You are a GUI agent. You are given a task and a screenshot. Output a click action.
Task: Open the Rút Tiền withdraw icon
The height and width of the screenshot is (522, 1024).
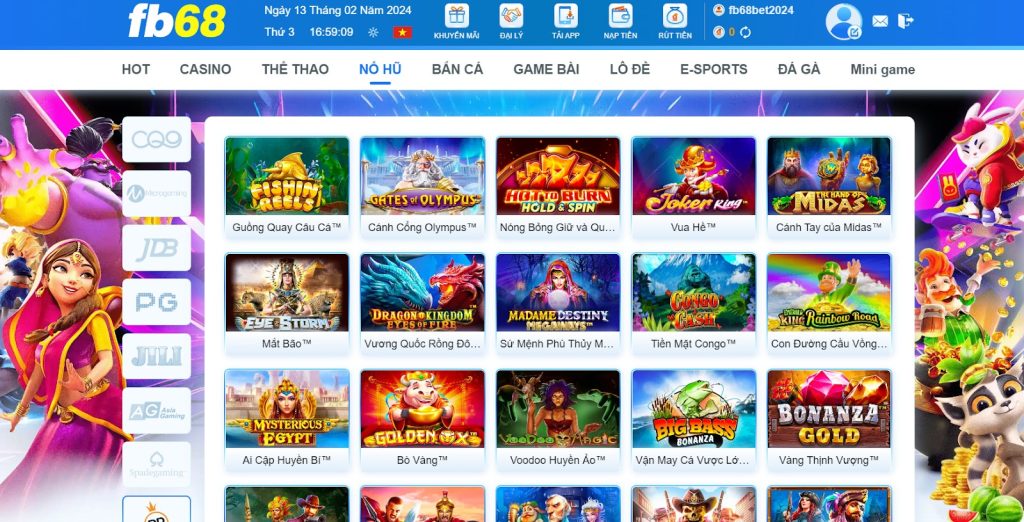(675, 16)
